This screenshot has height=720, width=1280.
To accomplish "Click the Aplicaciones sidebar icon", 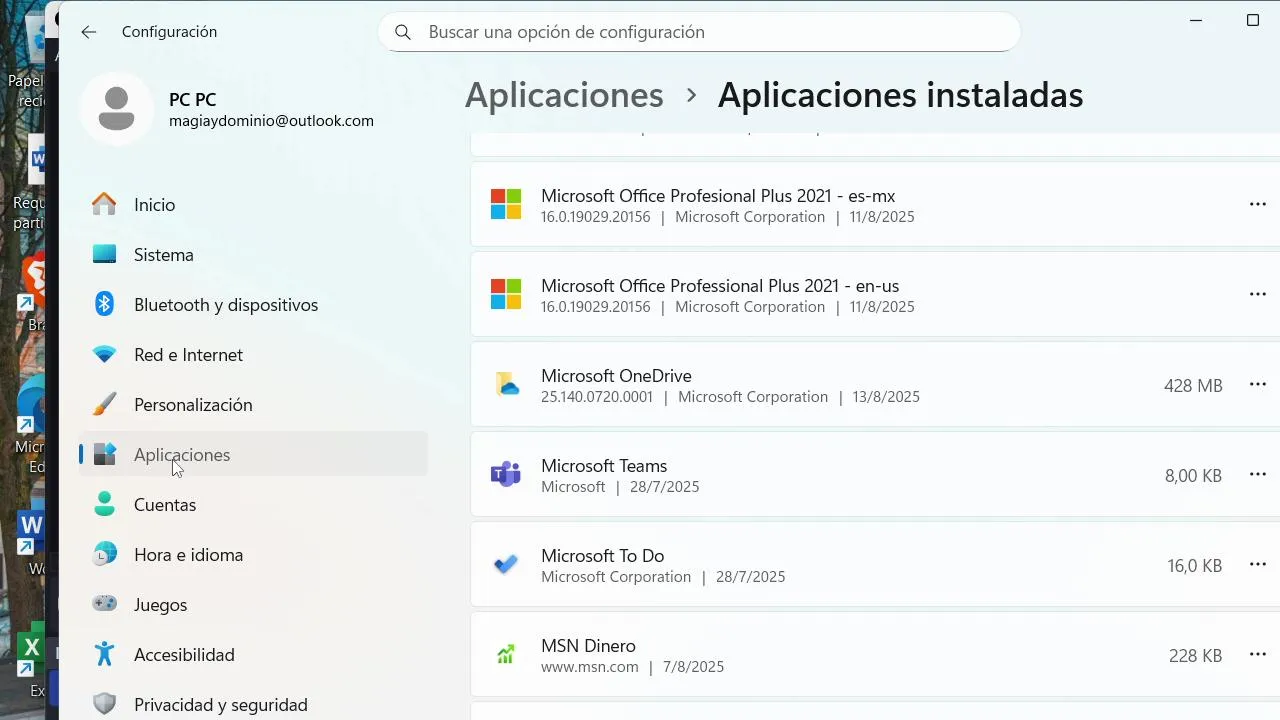I will click(x=104, y=454).
